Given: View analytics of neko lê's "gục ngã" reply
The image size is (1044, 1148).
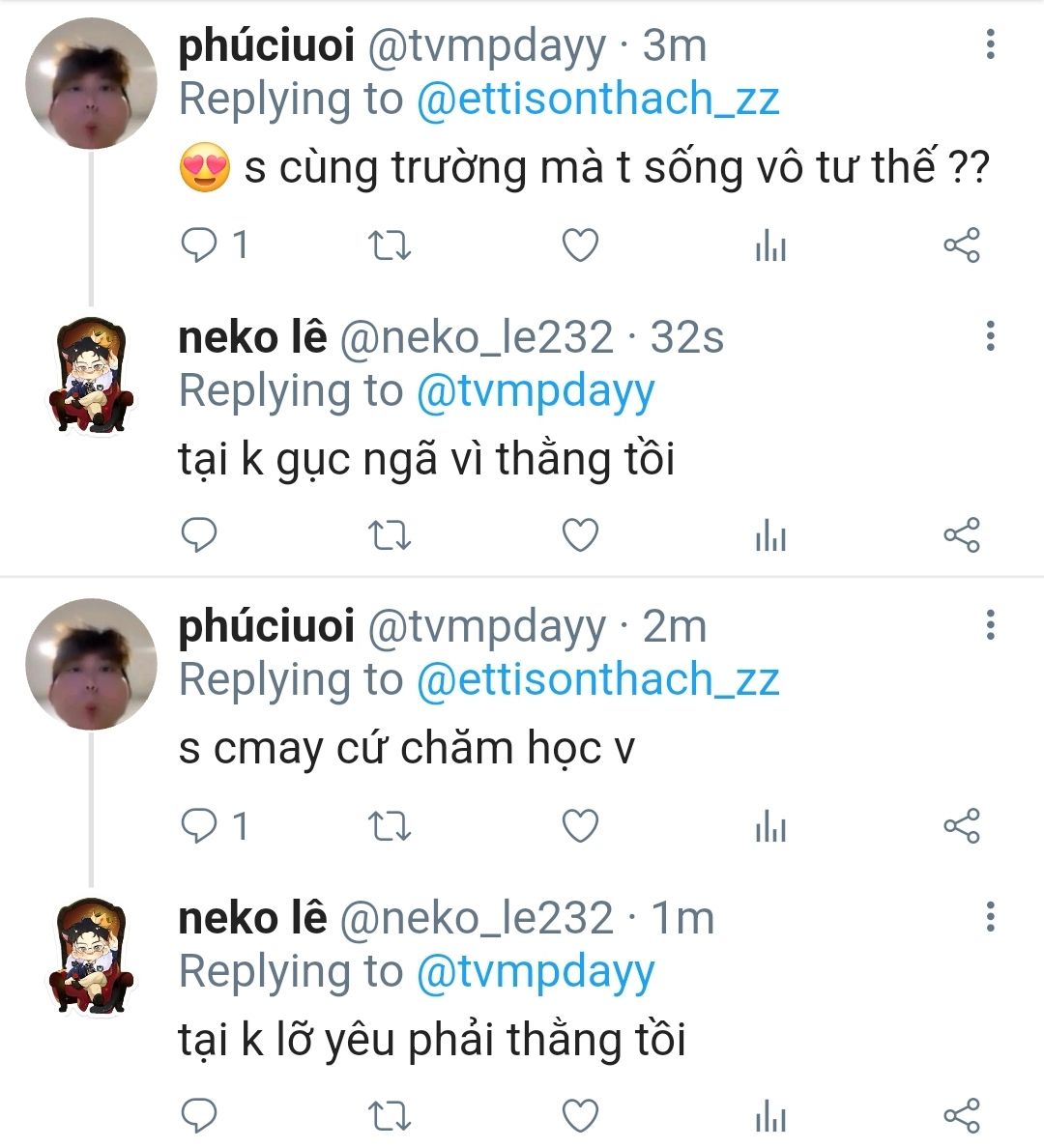Looking at the screenshot, I should click(x=770, y=535).
